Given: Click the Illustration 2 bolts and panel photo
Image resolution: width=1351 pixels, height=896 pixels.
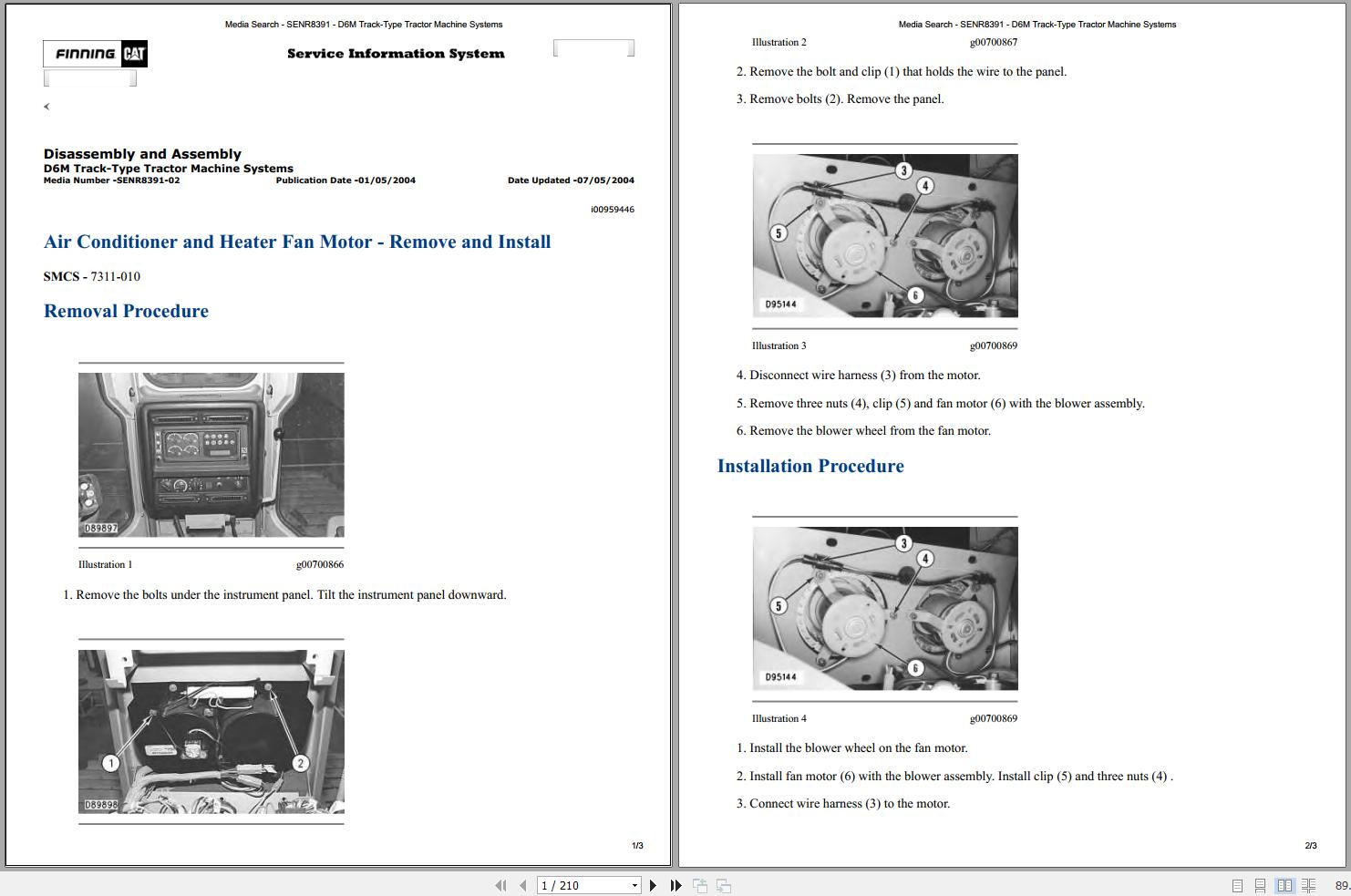Looking at the screenshot, I should click(211, 732).
